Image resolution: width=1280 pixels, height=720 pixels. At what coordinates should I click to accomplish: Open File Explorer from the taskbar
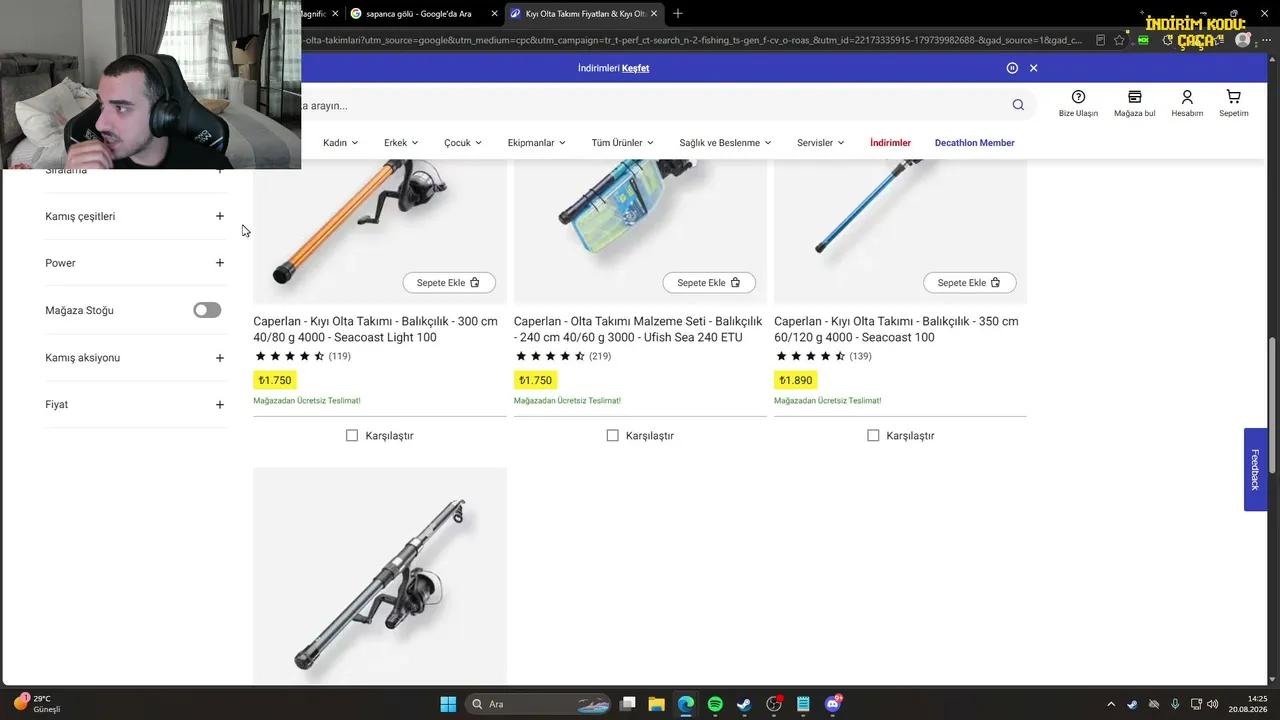click(x=656, y=704)
